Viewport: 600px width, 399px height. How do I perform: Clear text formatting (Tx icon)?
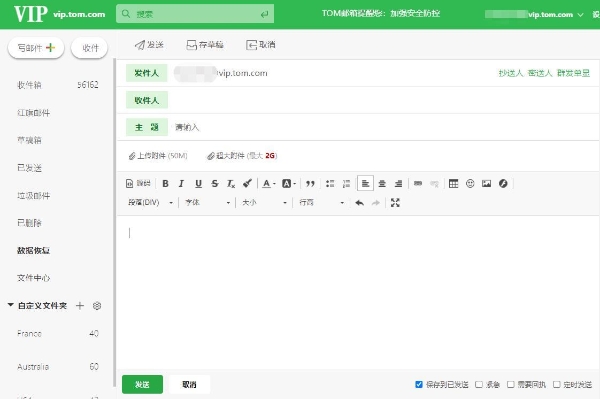231,184
